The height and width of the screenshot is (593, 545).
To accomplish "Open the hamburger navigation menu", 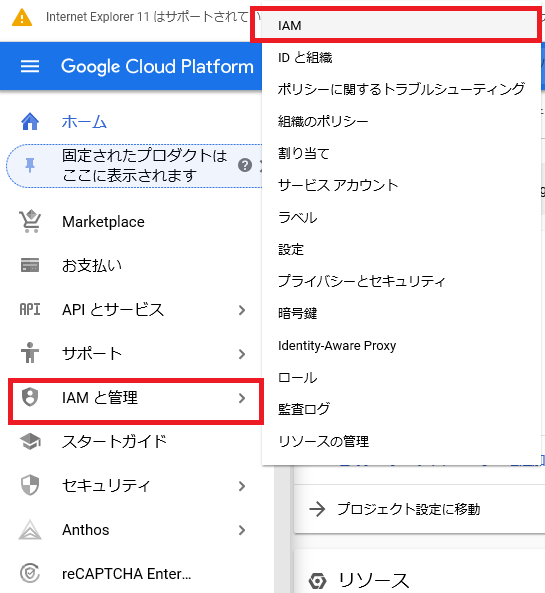I will tap(30, 66).
